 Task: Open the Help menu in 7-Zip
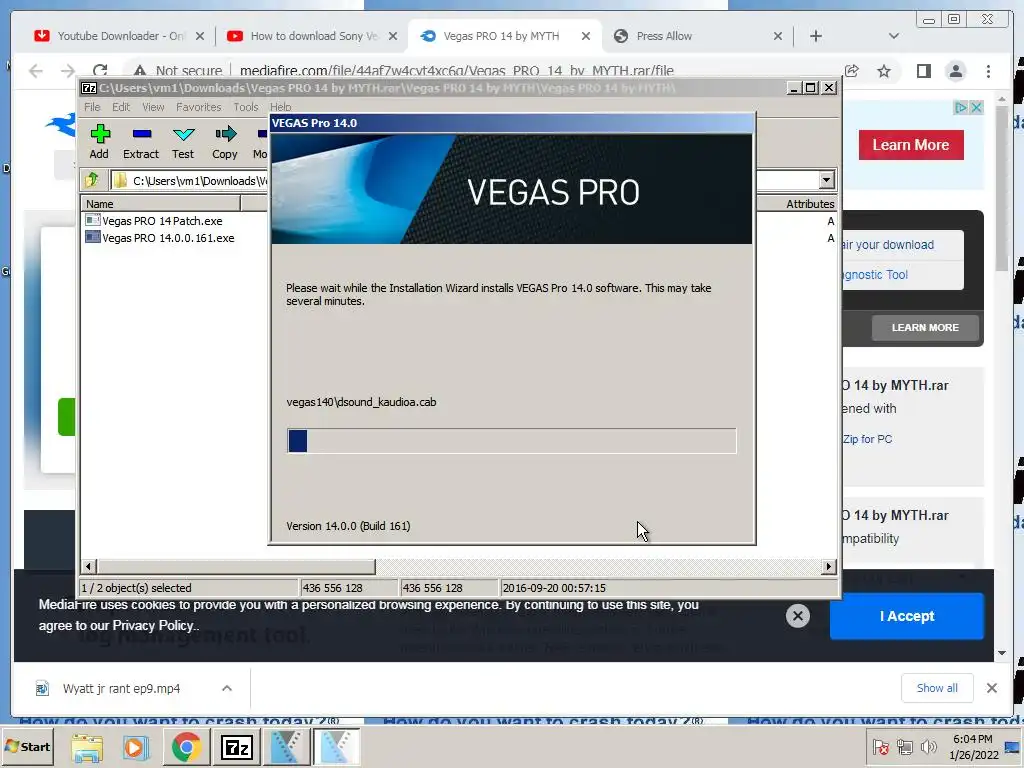pos(280,107)
